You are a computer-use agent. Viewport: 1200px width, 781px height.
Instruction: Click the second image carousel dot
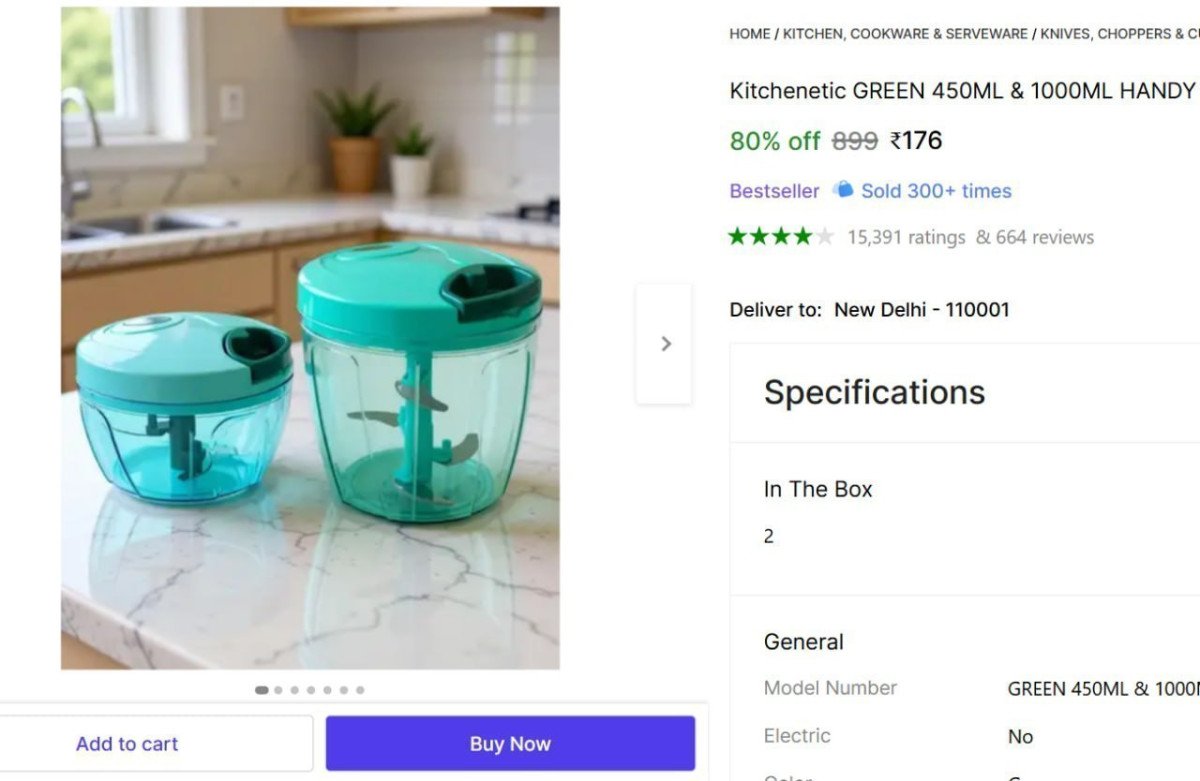coord(278,690)
